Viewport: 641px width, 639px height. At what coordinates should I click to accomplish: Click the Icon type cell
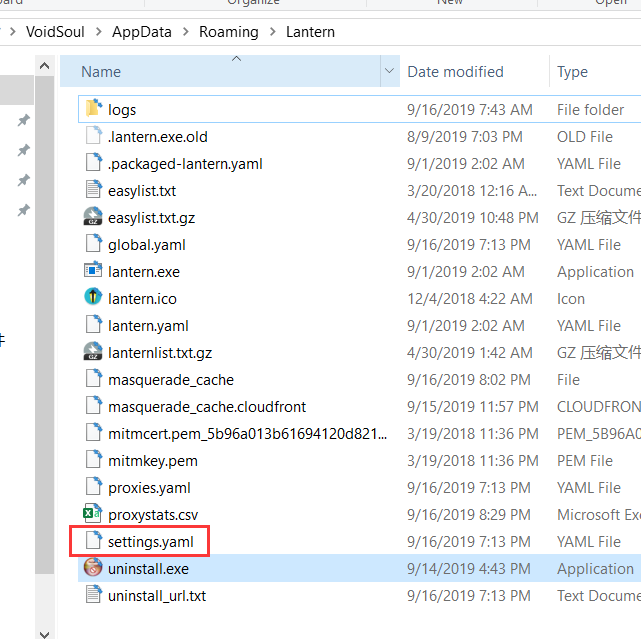(x=571, y=298)
